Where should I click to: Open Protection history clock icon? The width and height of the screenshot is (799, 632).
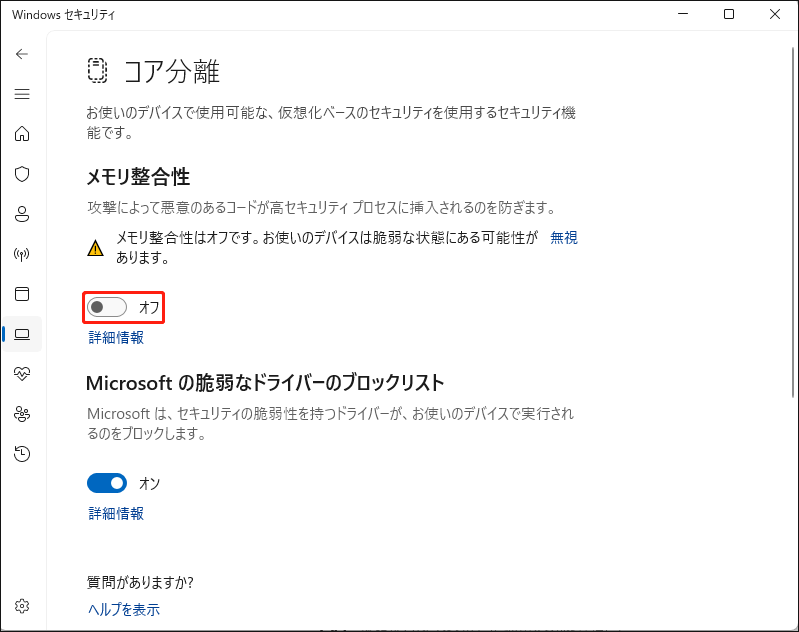coord(22,454)
